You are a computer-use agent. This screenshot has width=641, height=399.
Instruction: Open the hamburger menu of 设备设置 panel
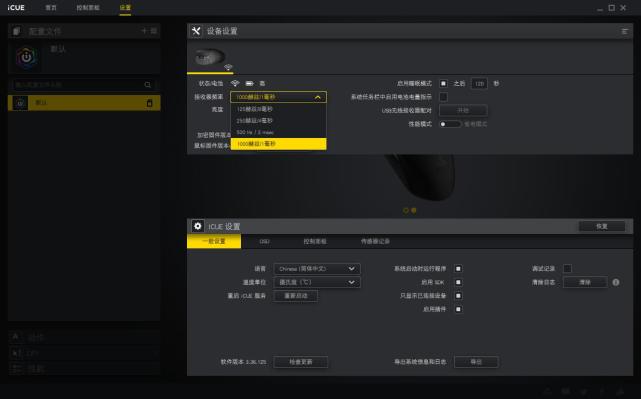(x=625, y=31)
